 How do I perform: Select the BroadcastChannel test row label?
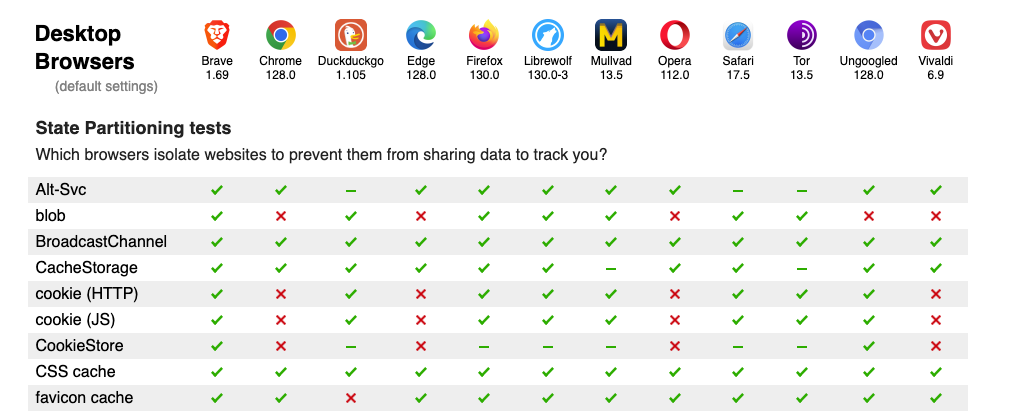[x=101, y=242]
